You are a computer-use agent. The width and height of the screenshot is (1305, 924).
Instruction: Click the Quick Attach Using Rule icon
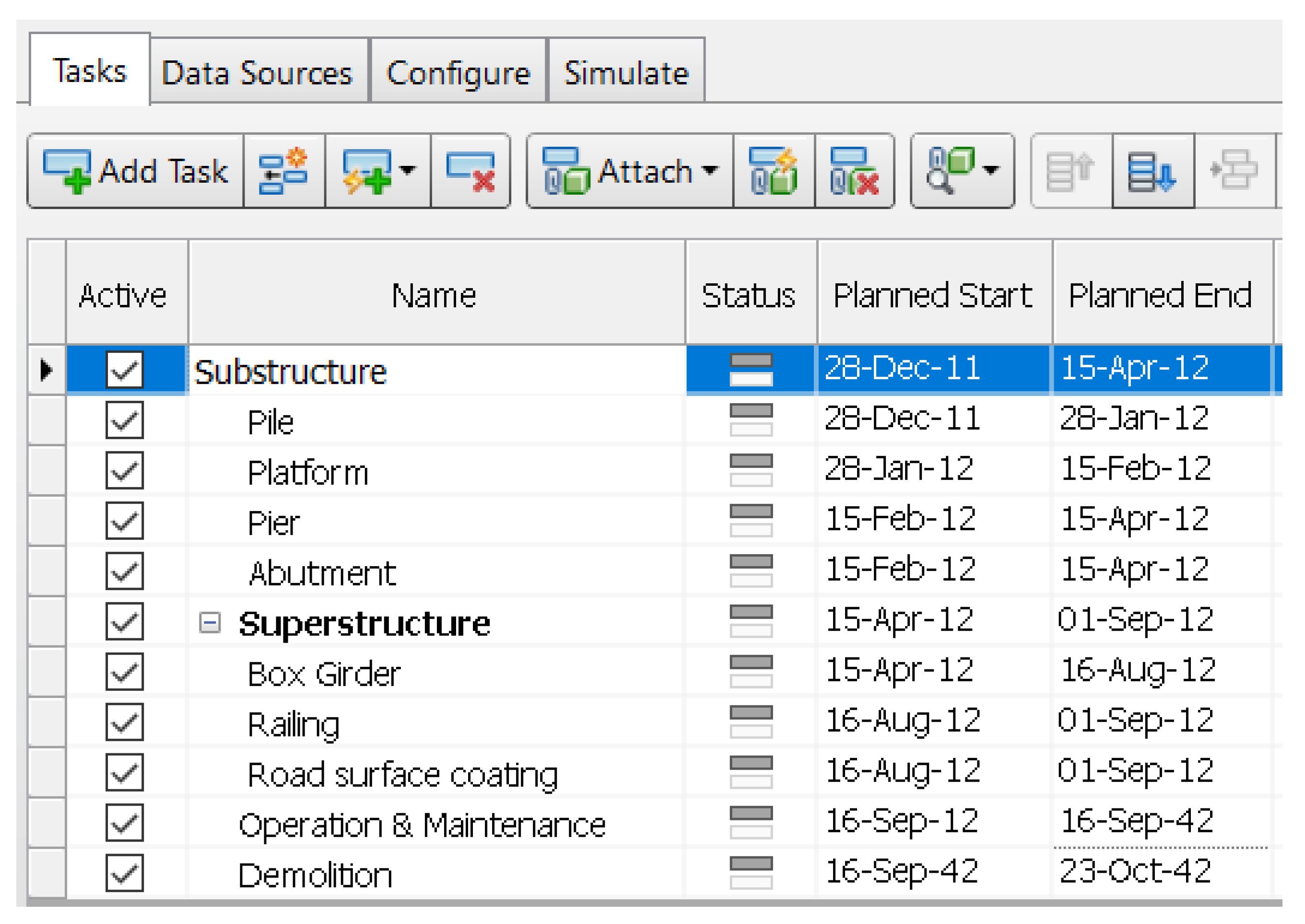coord(774,171)
